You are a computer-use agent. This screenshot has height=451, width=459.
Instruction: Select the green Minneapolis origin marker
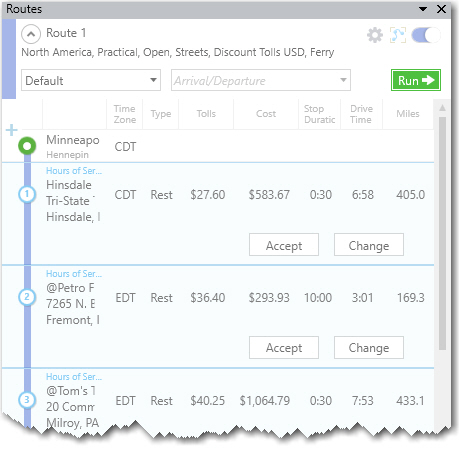coord(27,146)
